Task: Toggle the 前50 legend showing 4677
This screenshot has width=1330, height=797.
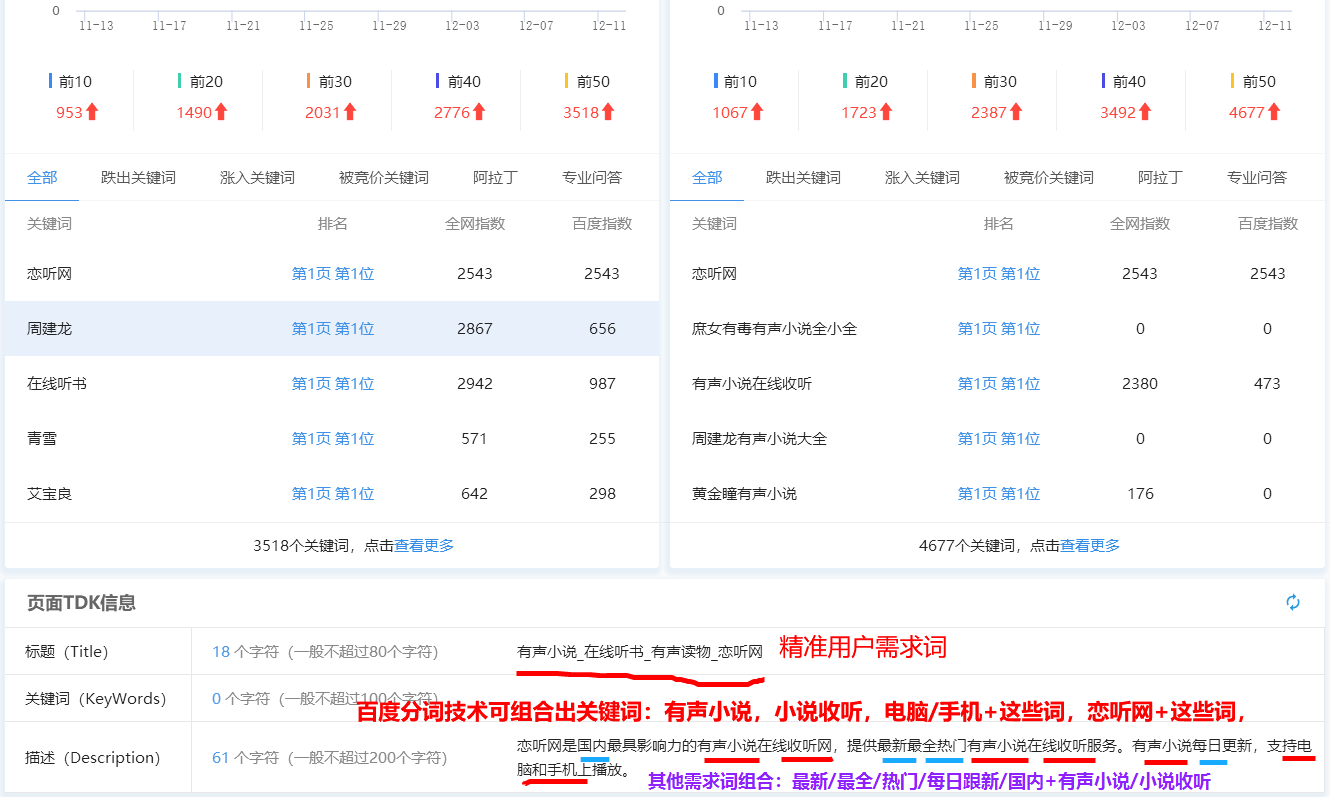Action: point(1252,82)
